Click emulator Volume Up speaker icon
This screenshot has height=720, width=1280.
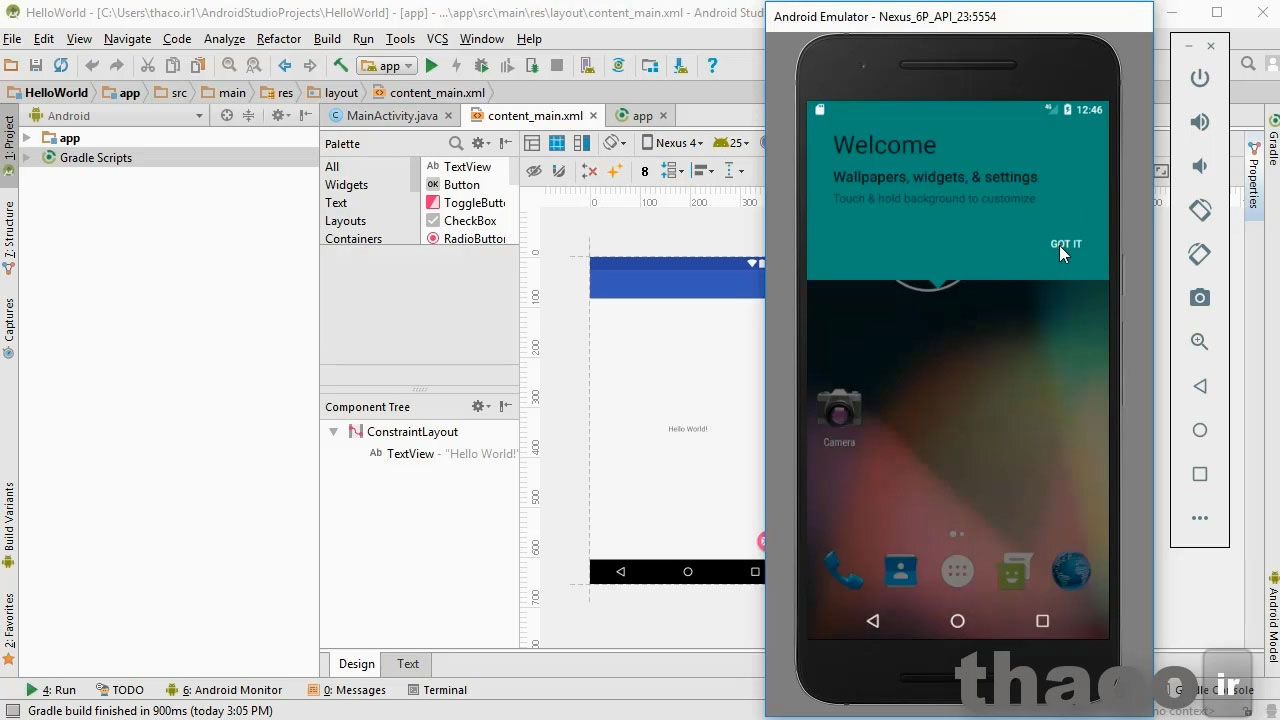1200,122
